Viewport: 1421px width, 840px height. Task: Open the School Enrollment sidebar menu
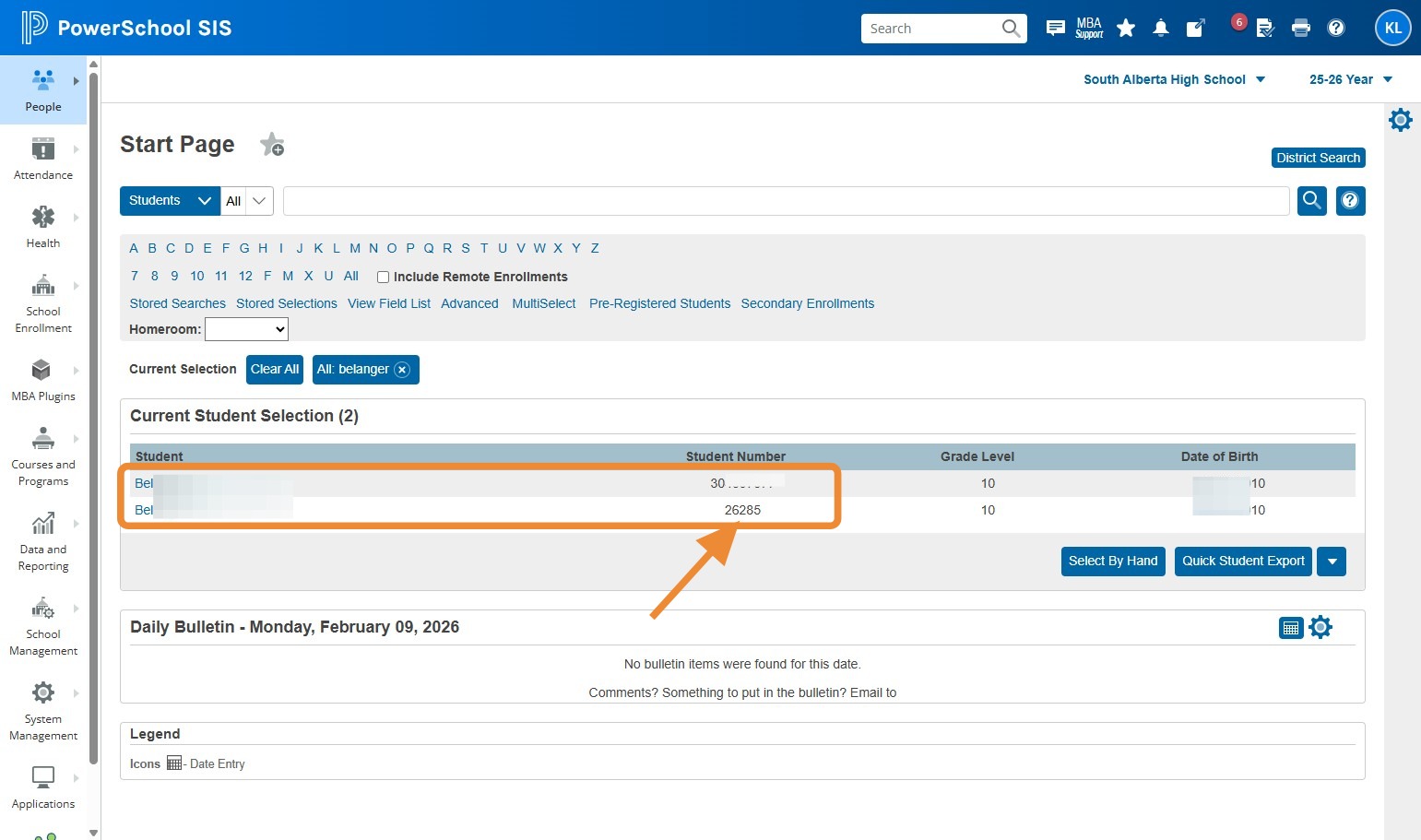[43, 303]
